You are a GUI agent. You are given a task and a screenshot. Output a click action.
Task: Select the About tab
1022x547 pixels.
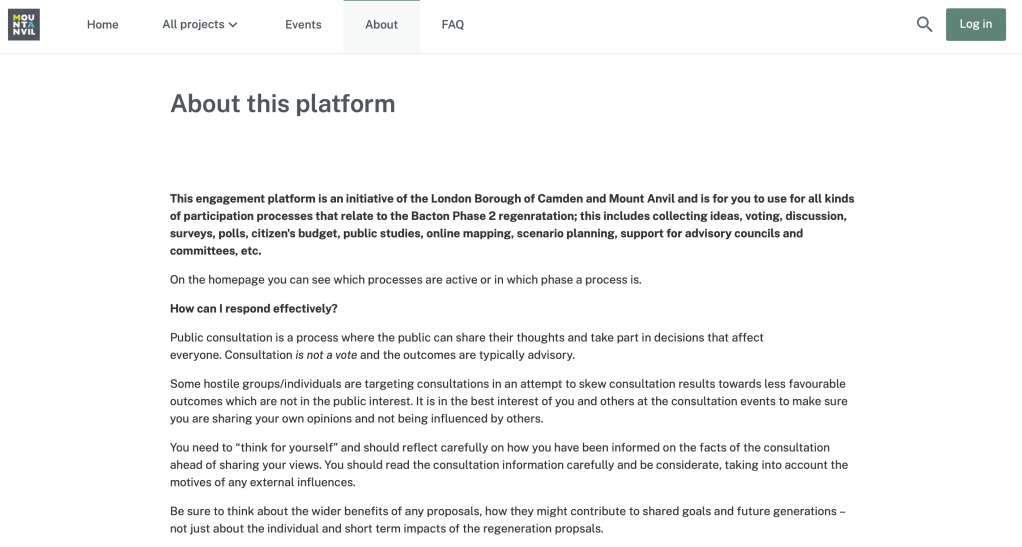381,25
